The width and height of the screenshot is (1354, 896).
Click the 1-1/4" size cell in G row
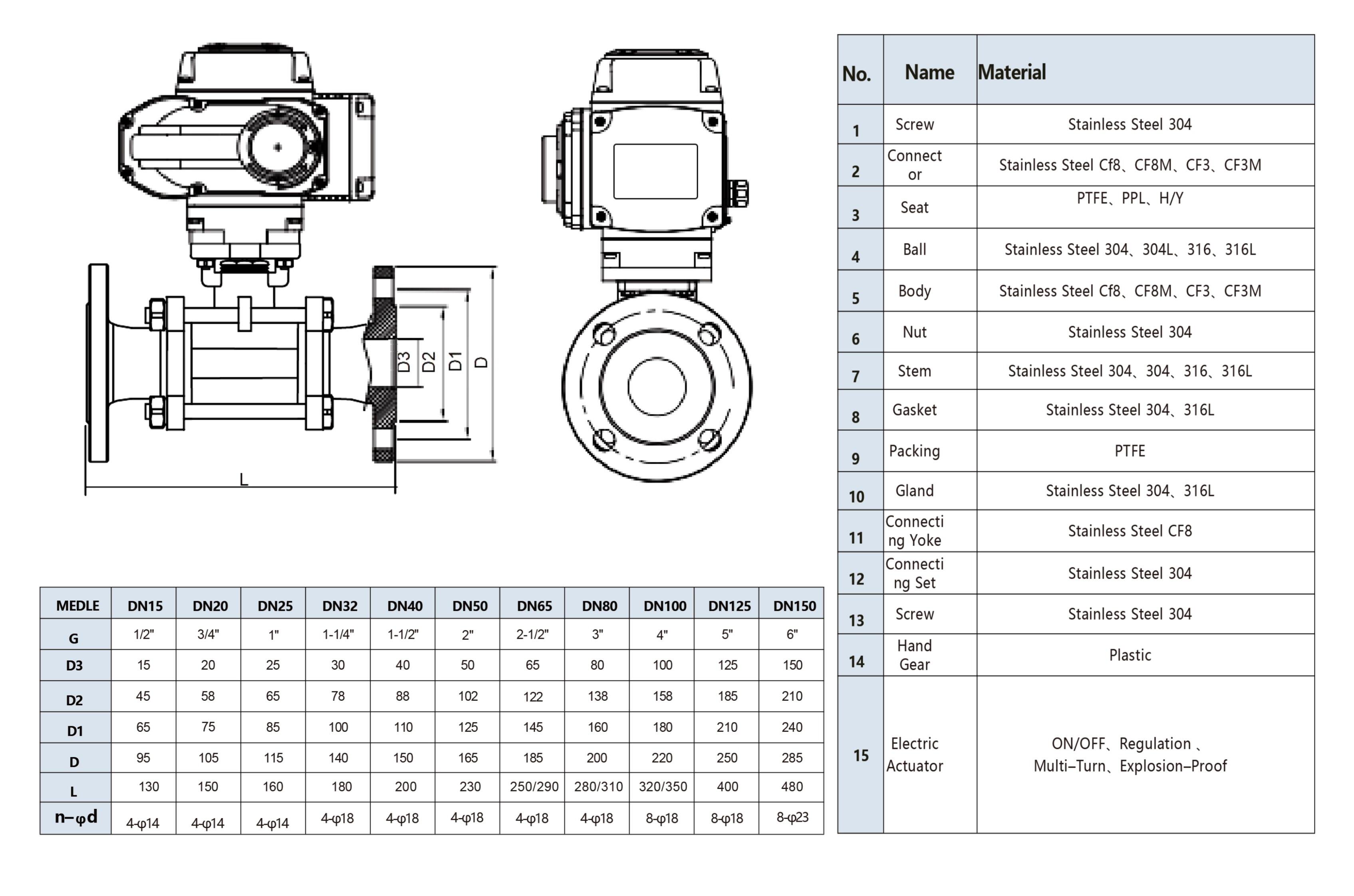(338, 634)
